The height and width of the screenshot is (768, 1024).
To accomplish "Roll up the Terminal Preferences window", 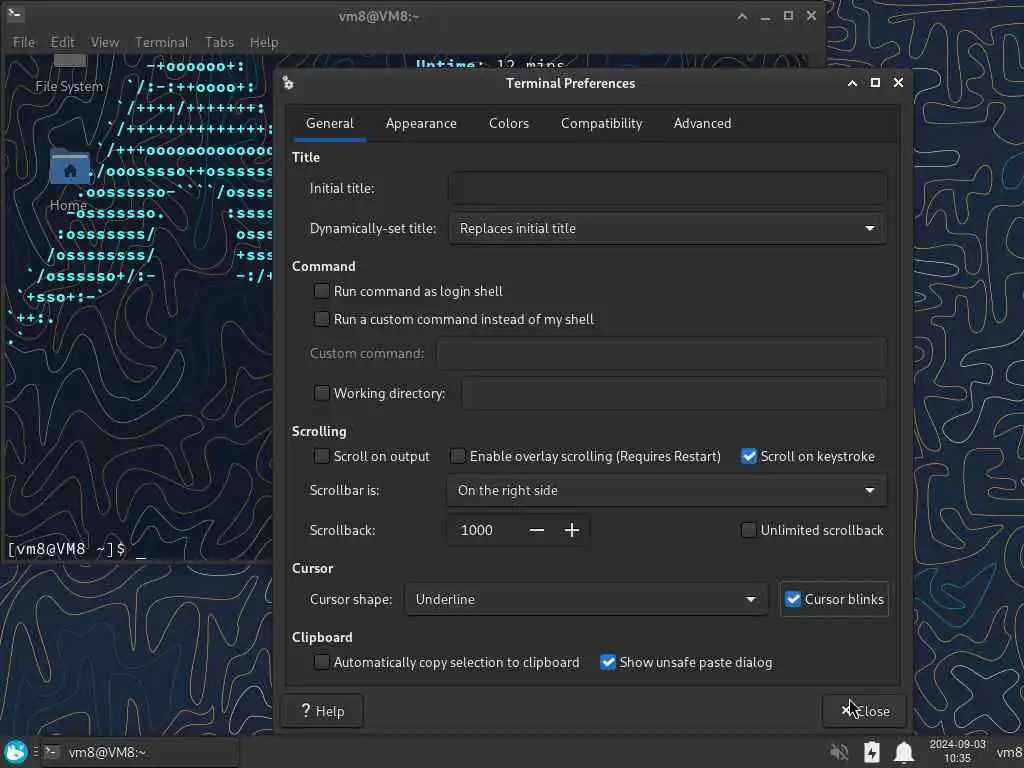I will click(852, 83).
